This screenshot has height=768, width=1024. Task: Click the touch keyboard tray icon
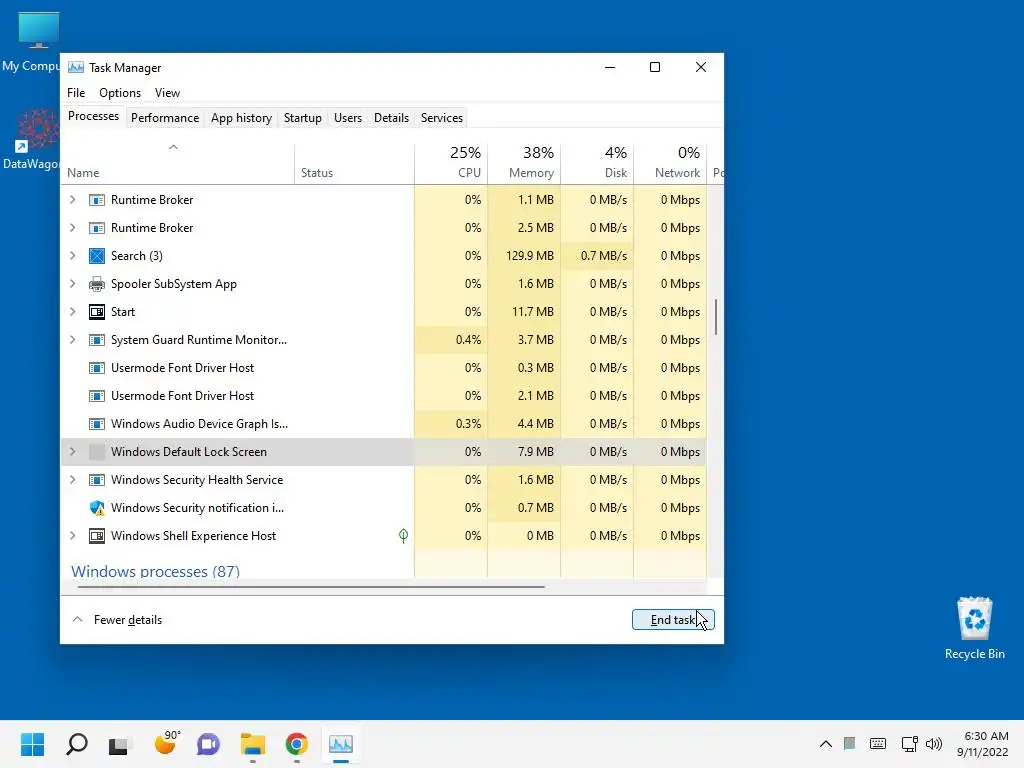pyautogui.click(x=878, y=744)
